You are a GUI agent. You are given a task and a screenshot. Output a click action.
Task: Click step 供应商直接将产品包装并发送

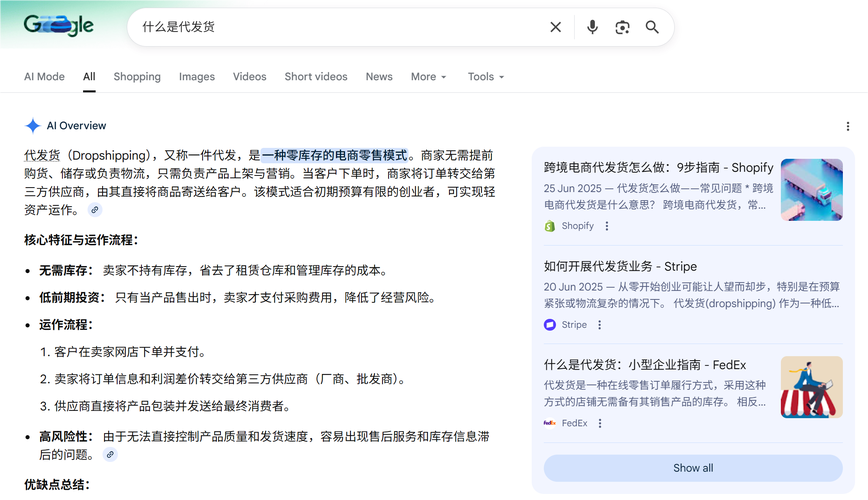point(173,406)
